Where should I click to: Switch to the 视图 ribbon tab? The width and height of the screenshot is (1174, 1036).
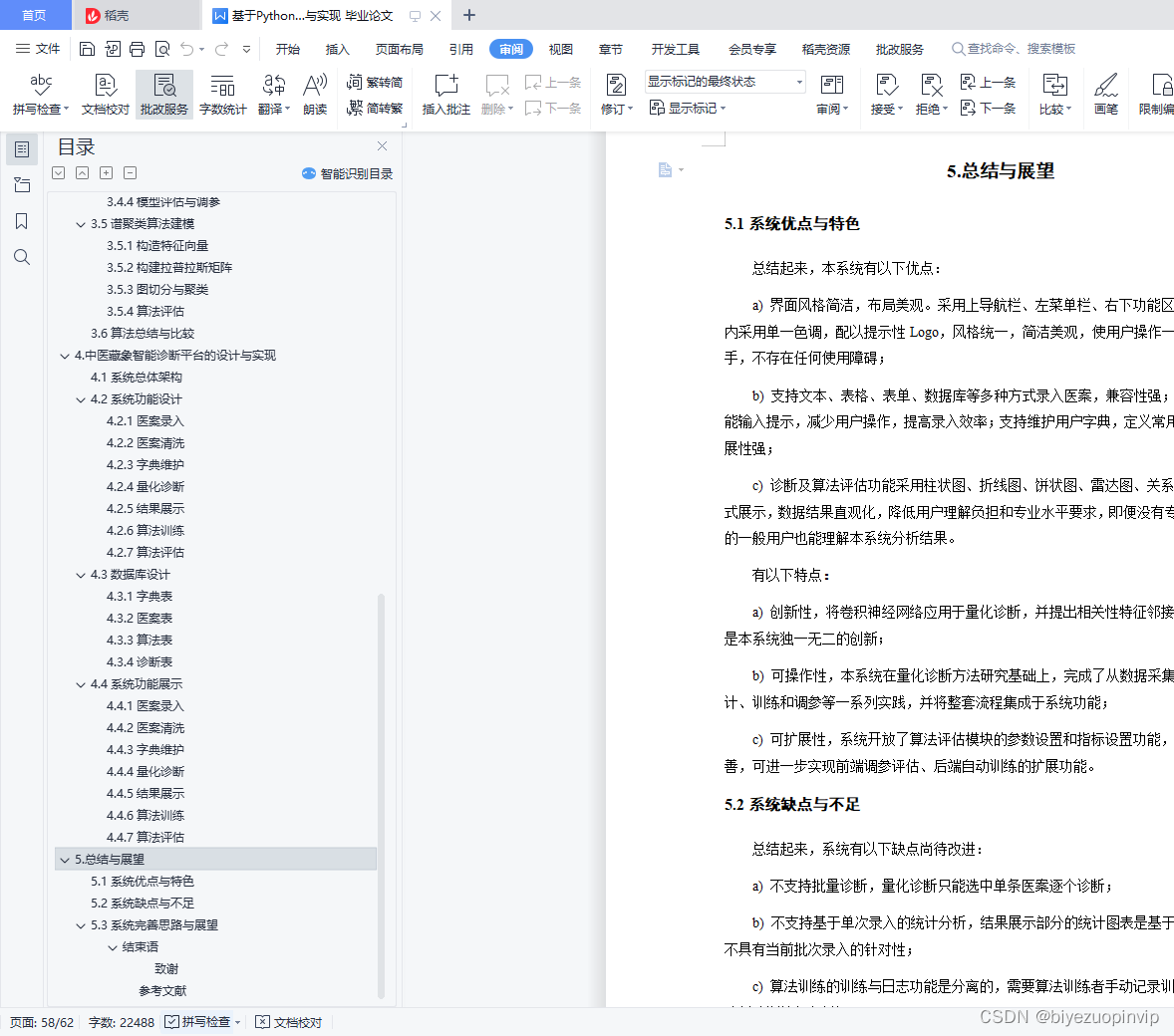coord(561,49)
